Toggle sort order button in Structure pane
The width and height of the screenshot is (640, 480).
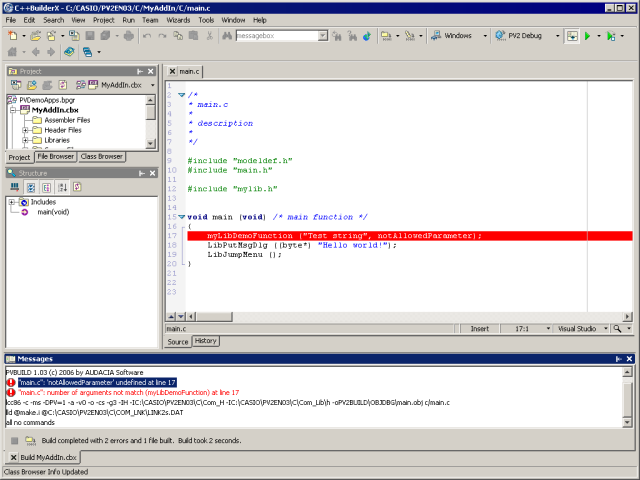(x=62, y=187)
